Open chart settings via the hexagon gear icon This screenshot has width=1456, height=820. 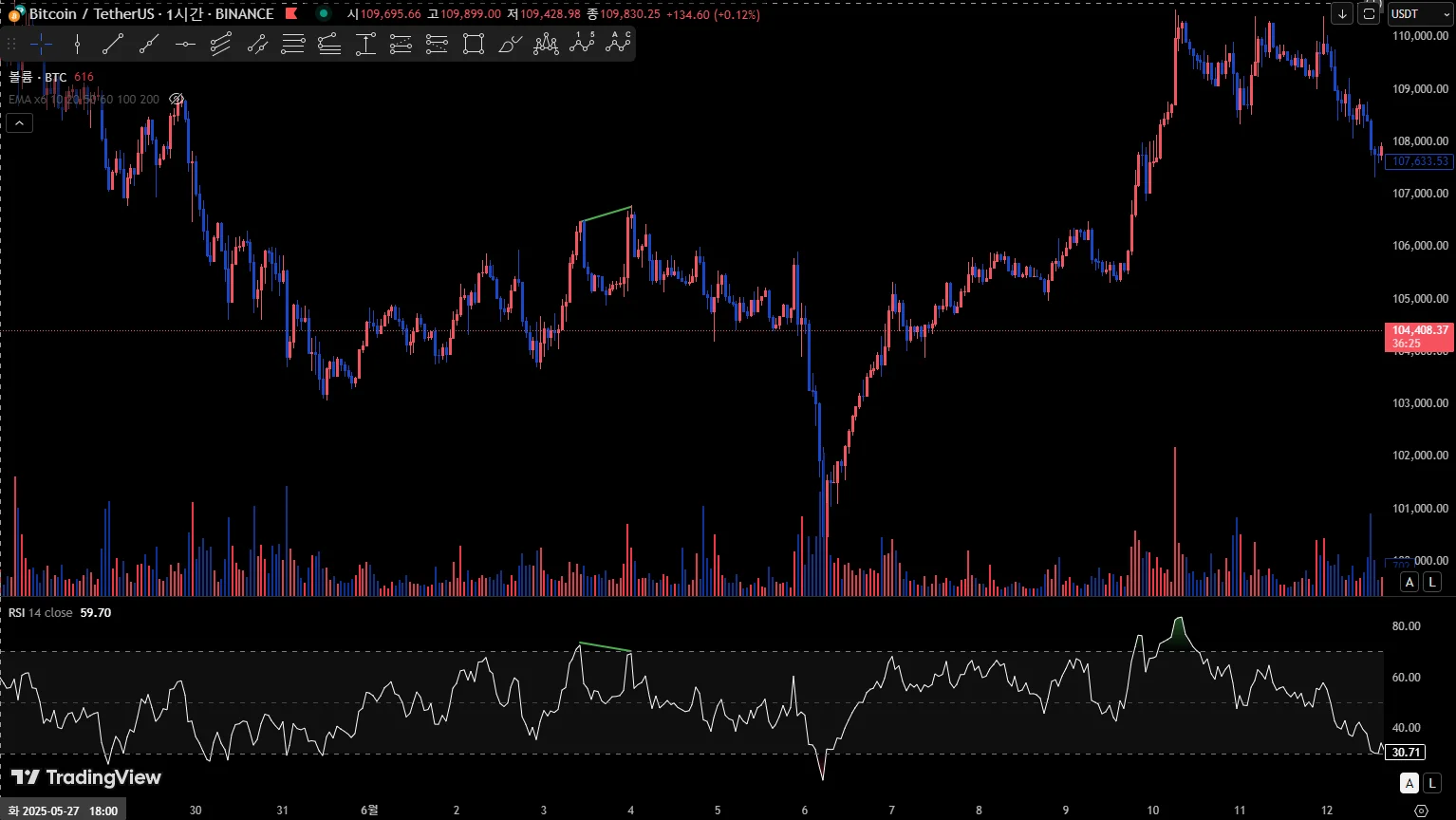[x=1421, y=811]
